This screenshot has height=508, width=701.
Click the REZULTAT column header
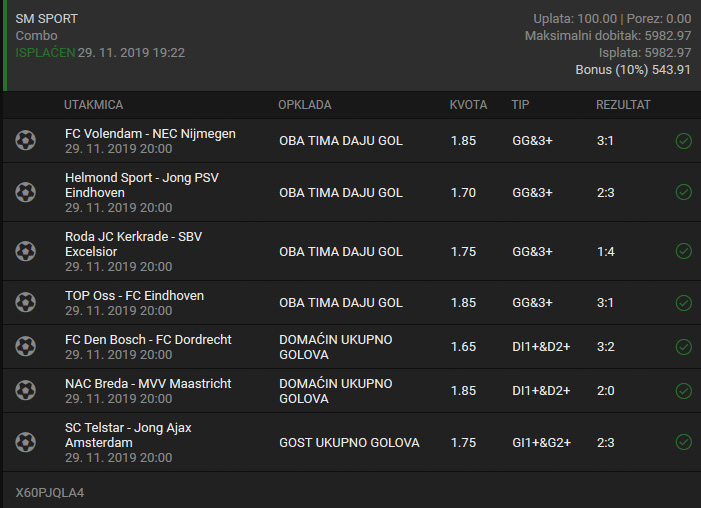[x=623, y=105]
